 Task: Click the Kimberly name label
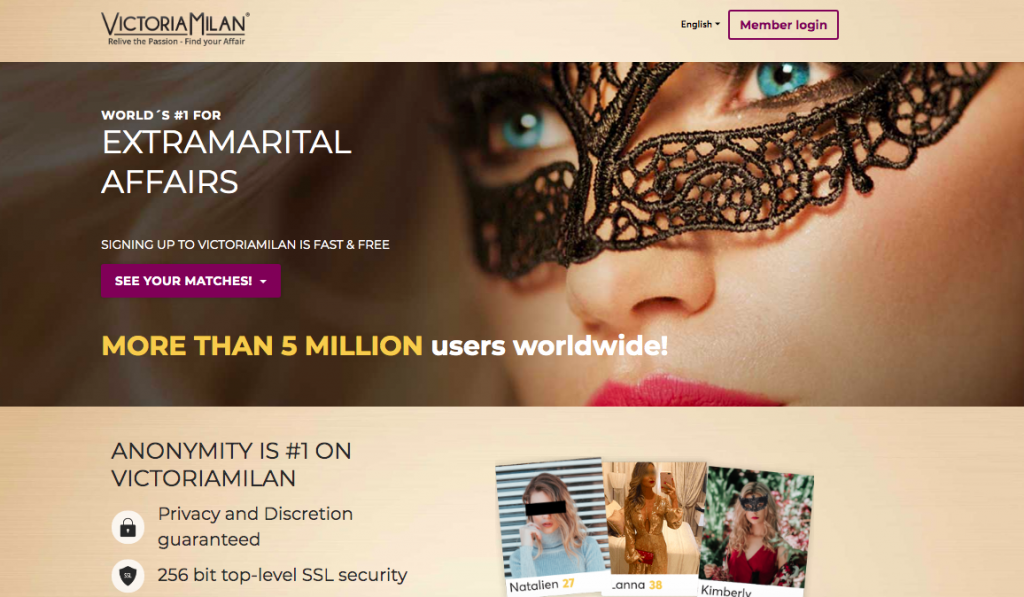[x=726, y=590]
